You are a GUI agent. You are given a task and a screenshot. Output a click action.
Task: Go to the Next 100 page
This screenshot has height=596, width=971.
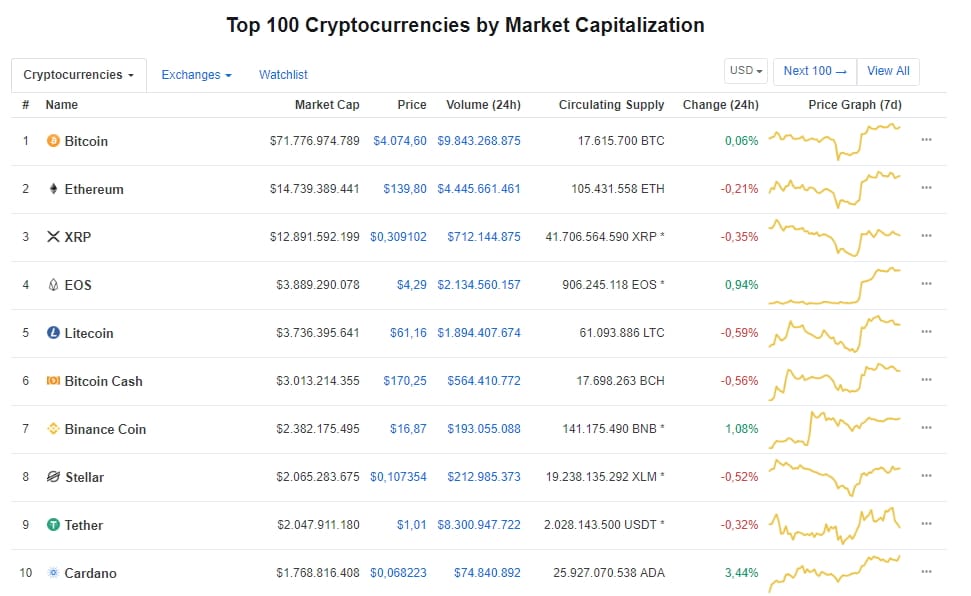pos(814,71)
